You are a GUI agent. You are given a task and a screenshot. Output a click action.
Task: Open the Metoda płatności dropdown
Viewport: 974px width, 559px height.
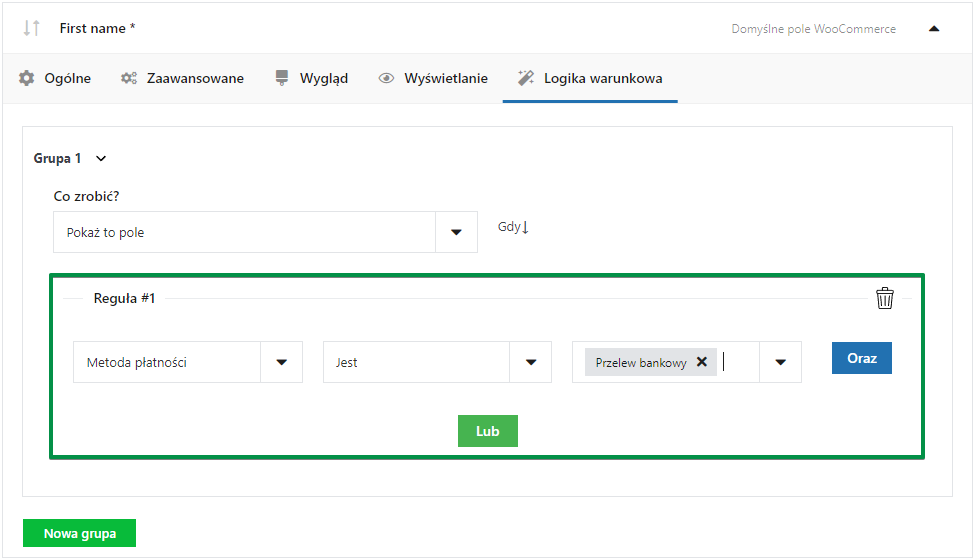point(188,362)
